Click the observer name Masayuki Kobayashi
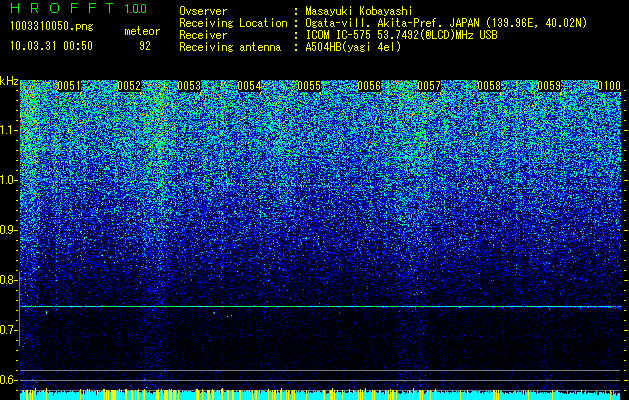 click(x=359, y=11)
